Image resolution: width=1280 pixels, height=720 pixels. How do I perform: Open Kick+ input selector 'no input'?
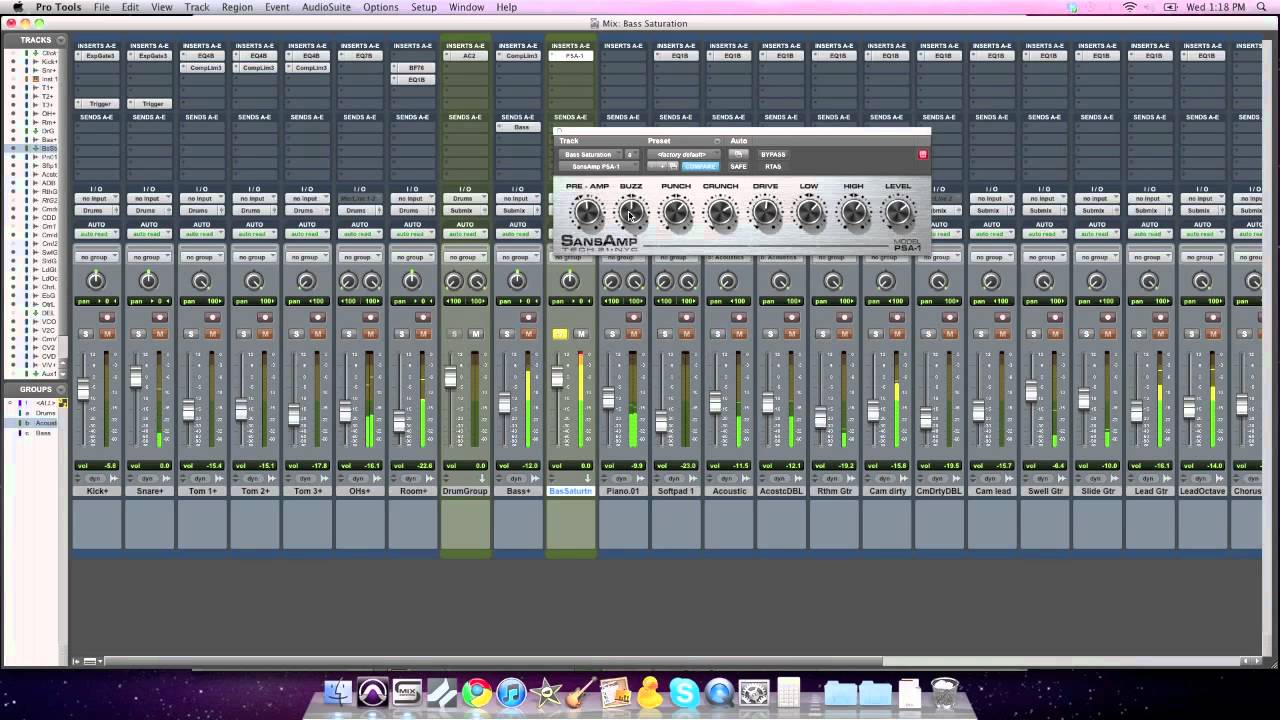(96, 198)
